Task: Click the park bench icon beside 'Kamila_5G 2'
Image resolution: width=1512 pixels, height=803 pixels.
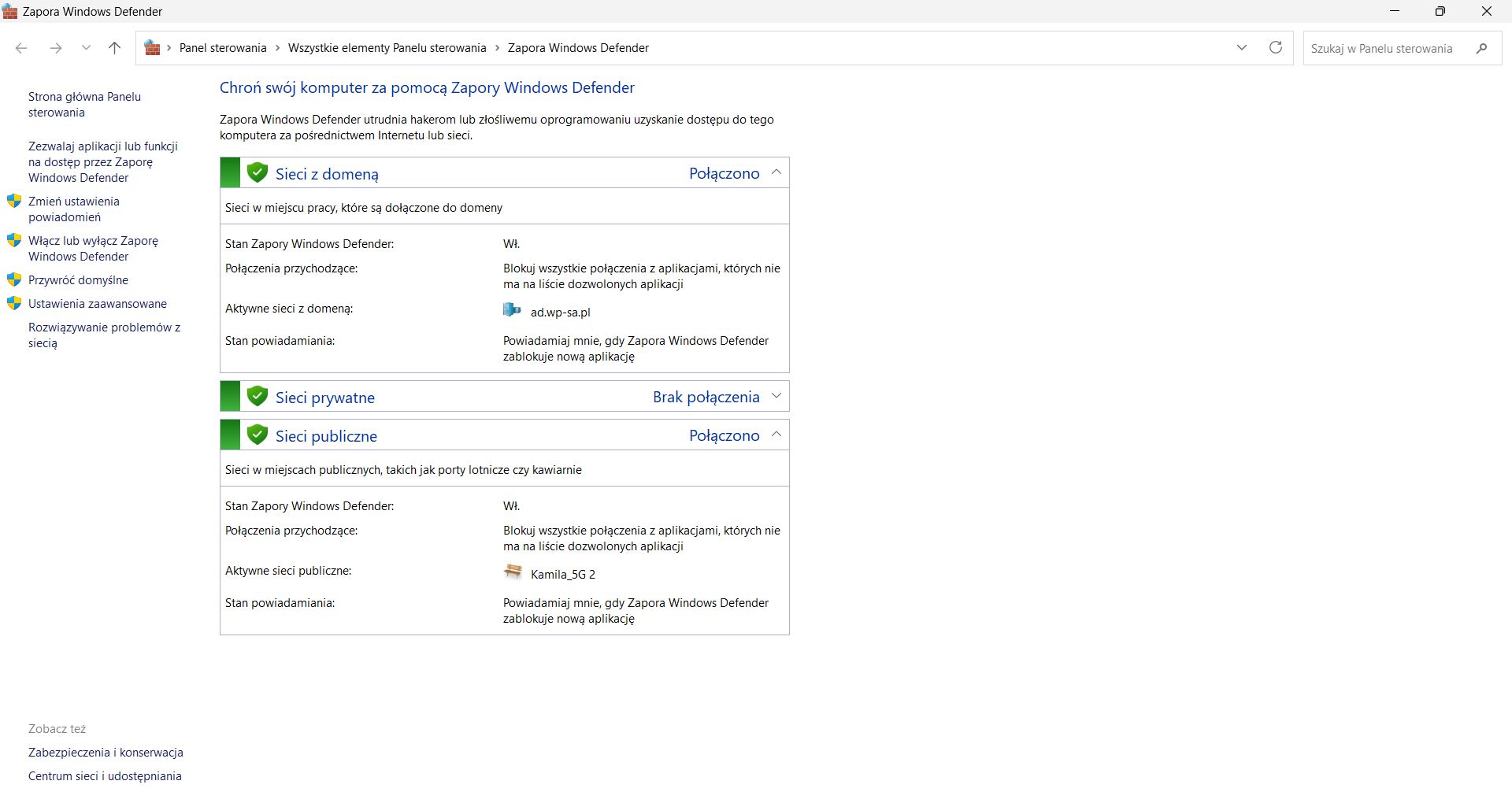Action: coord(513,572)
